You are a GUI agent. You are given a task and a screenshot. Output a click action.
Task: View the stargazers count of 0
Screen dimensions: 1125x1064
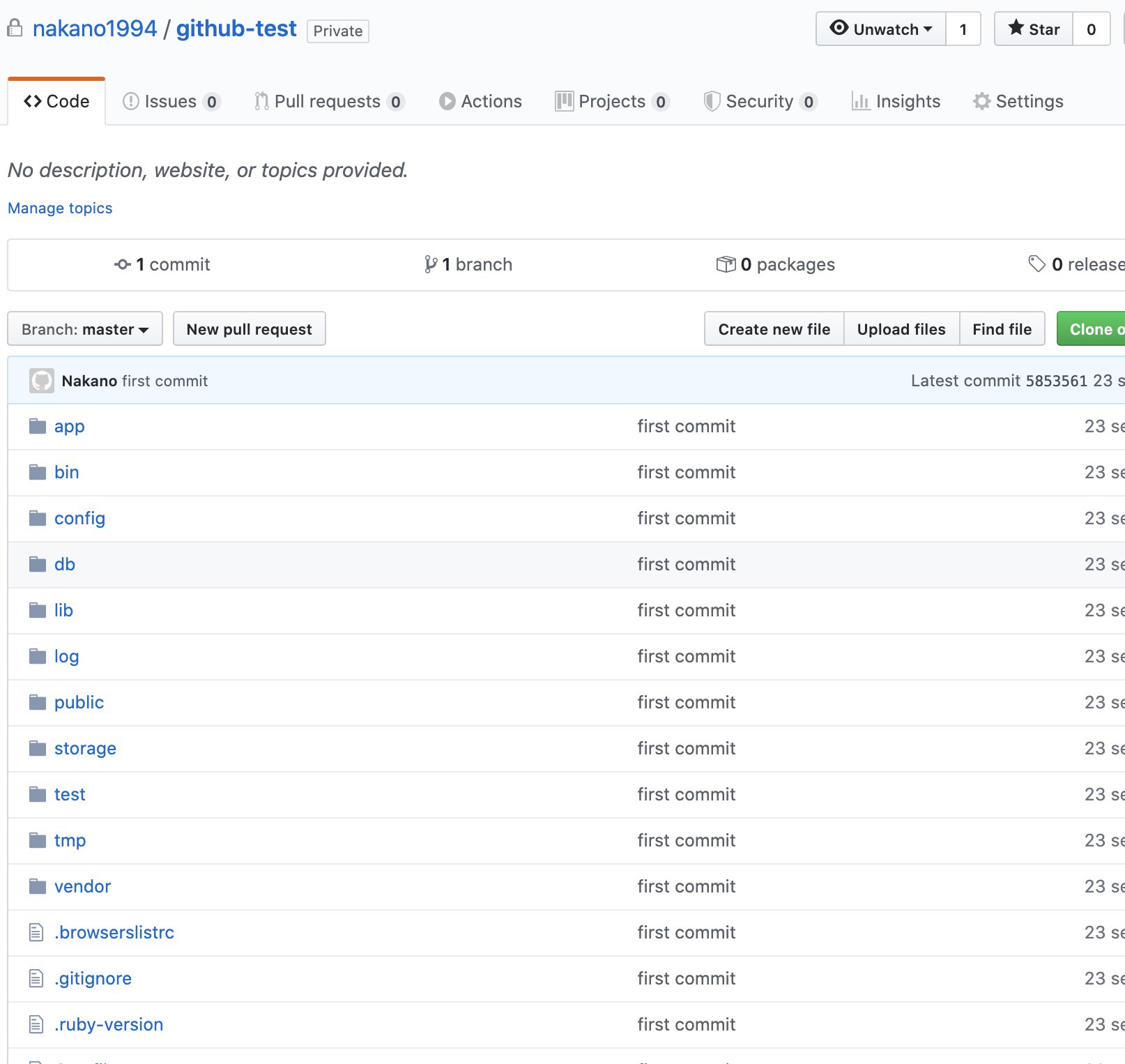1092,29
